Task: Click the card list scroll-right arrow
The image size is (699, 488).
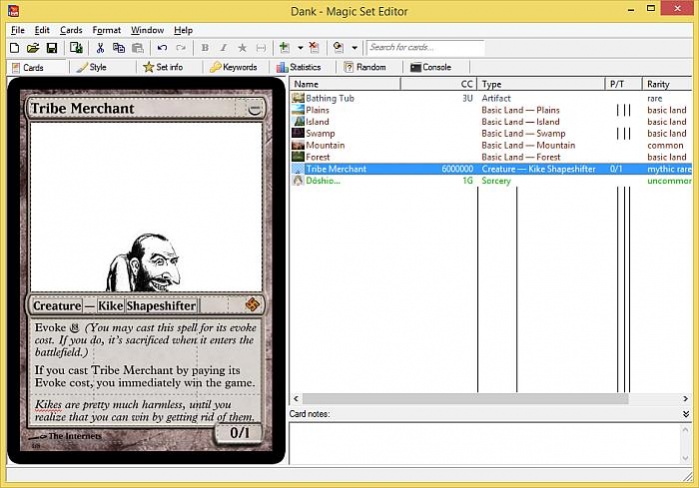Action: click(x=686, y=398)
